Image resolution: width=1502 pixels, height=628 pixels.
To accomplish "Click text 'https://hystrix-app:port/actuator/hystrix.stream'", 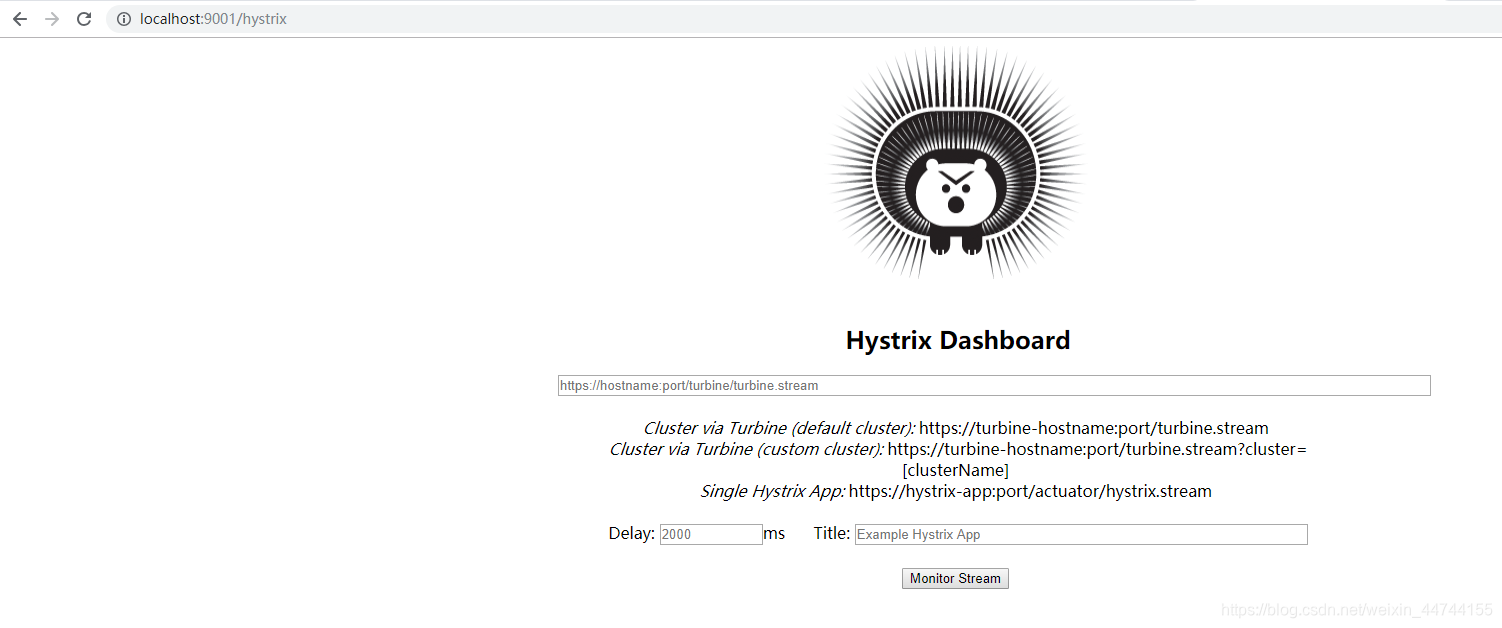I will [1030, 491].
